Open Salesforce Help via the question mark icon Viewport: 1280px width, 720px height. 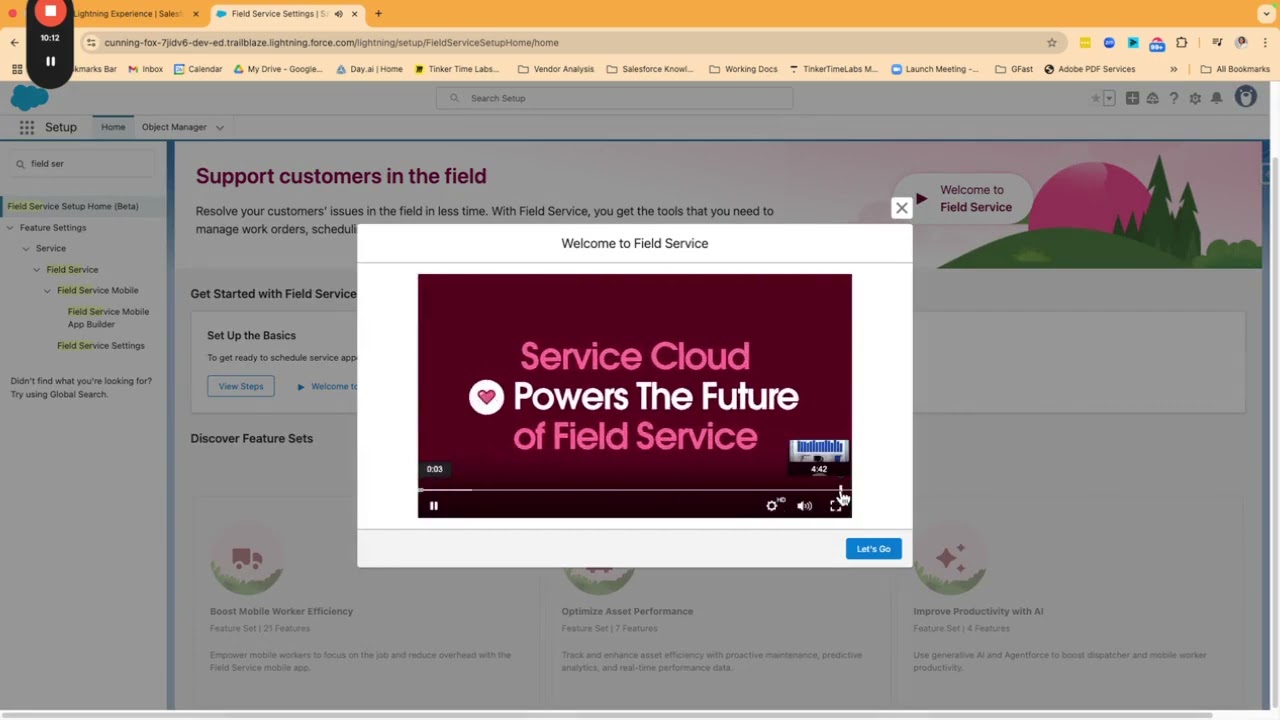tap(1174, 98)
